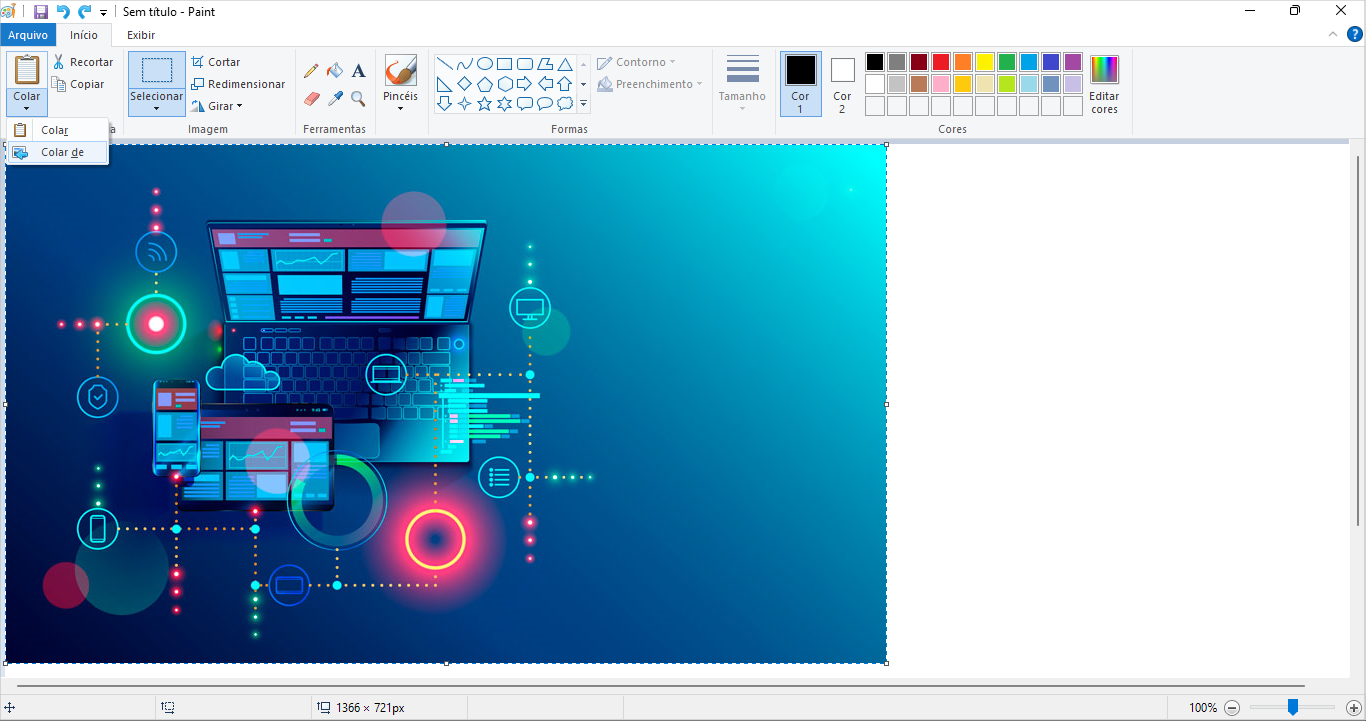Collapse the ribbon with the chevron
Viewport: 1366px width, 721px height.
point(1332,34)
